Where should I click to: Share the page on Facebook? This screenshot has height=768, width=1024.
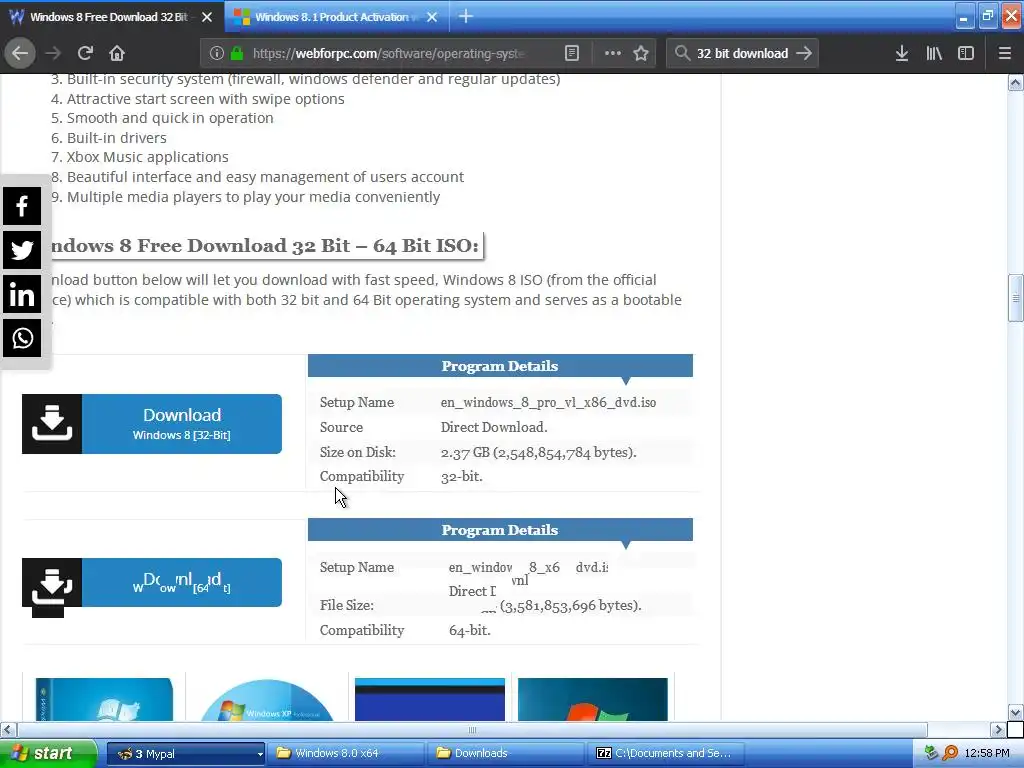pyautogui.click(x=22, y=206)
